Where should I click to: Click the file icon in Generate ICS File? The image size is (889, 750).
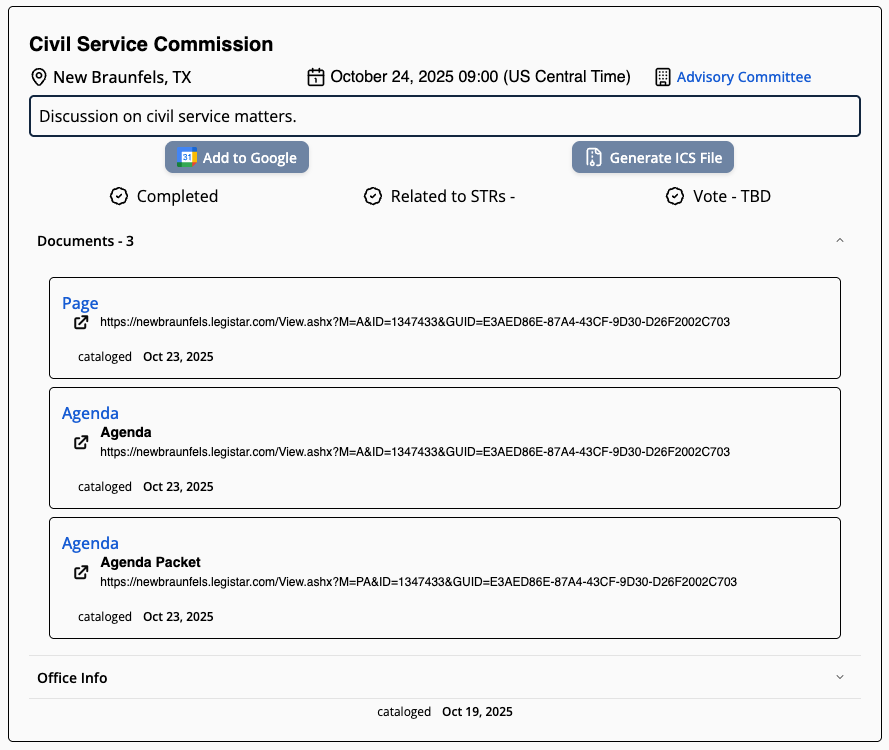click(594, 157)
